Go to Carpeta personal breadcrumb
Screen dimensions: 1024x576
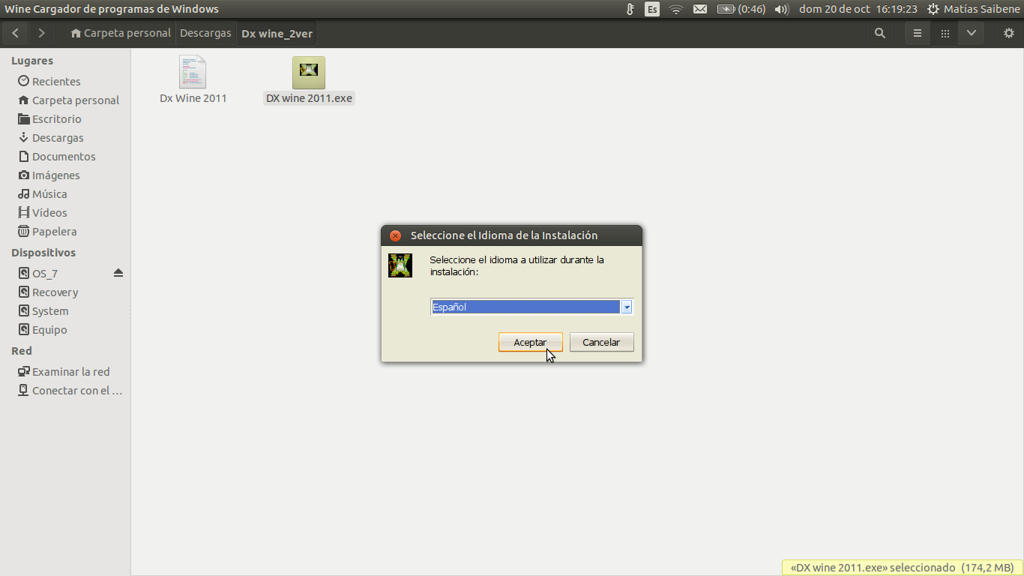click(x=121, y=33)
